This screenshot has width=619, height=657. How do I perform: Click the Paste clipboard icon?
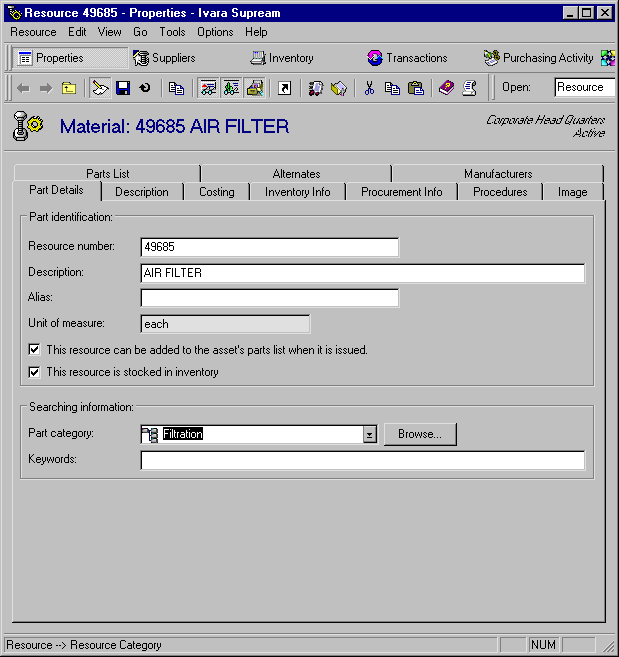pos(415,88)
